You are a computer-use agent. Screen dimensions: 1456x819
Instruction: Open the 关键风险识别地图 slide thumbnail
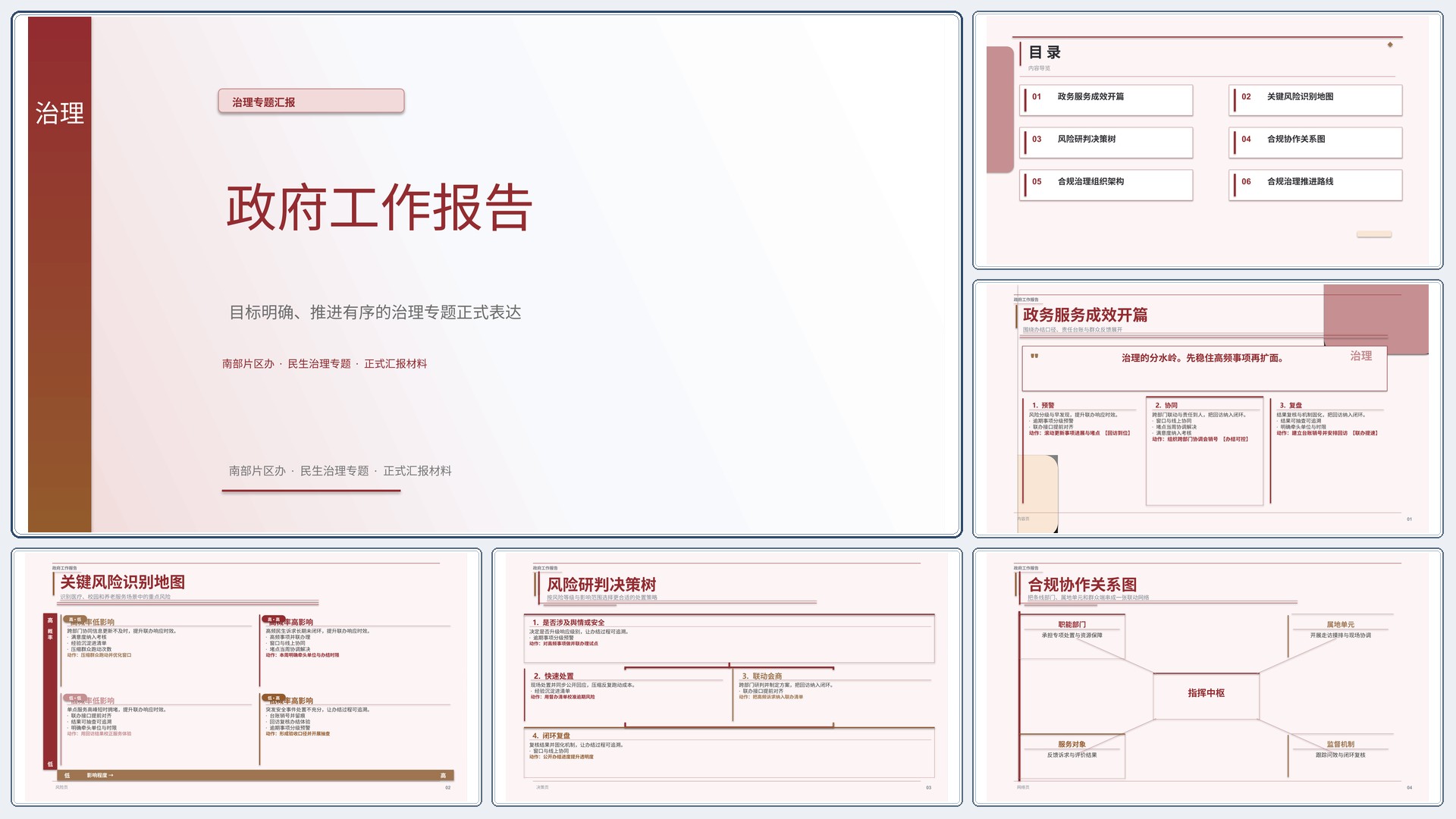tap(246, 677)
